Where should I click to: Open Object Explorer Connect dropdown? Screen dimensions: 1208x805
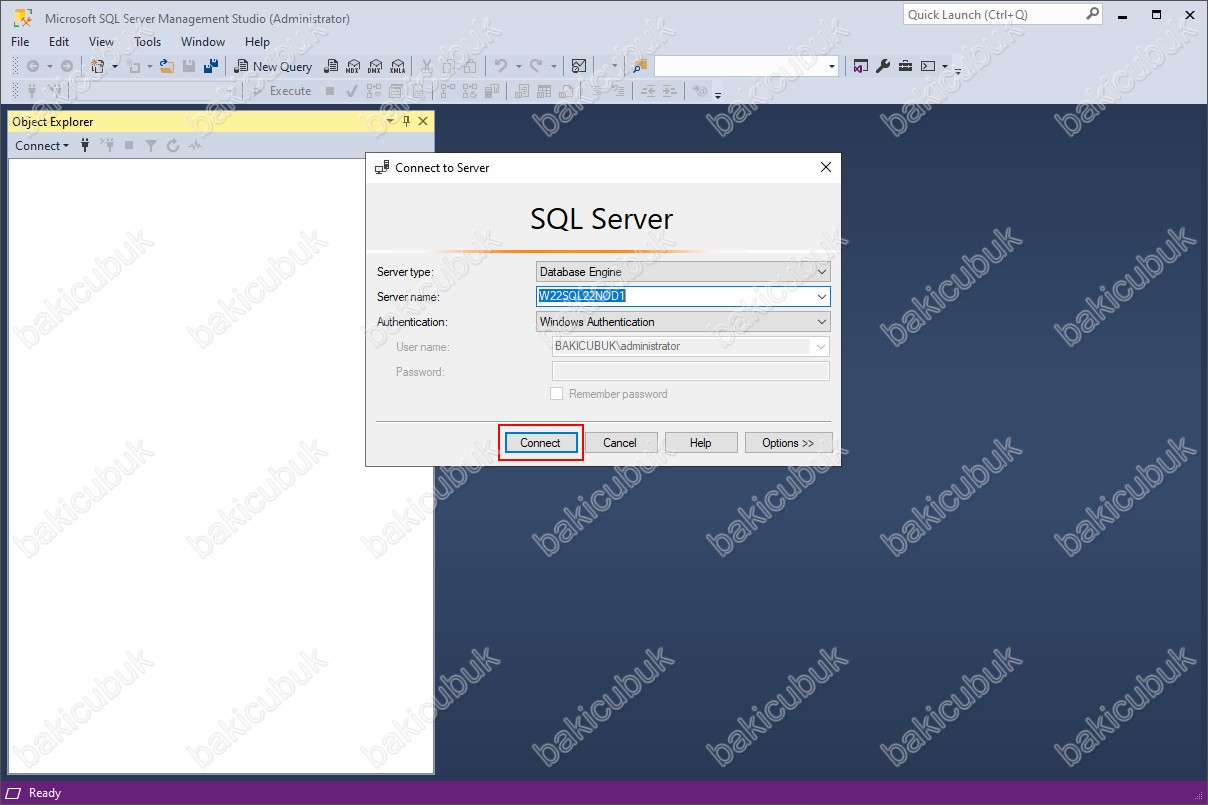point(42,146)
